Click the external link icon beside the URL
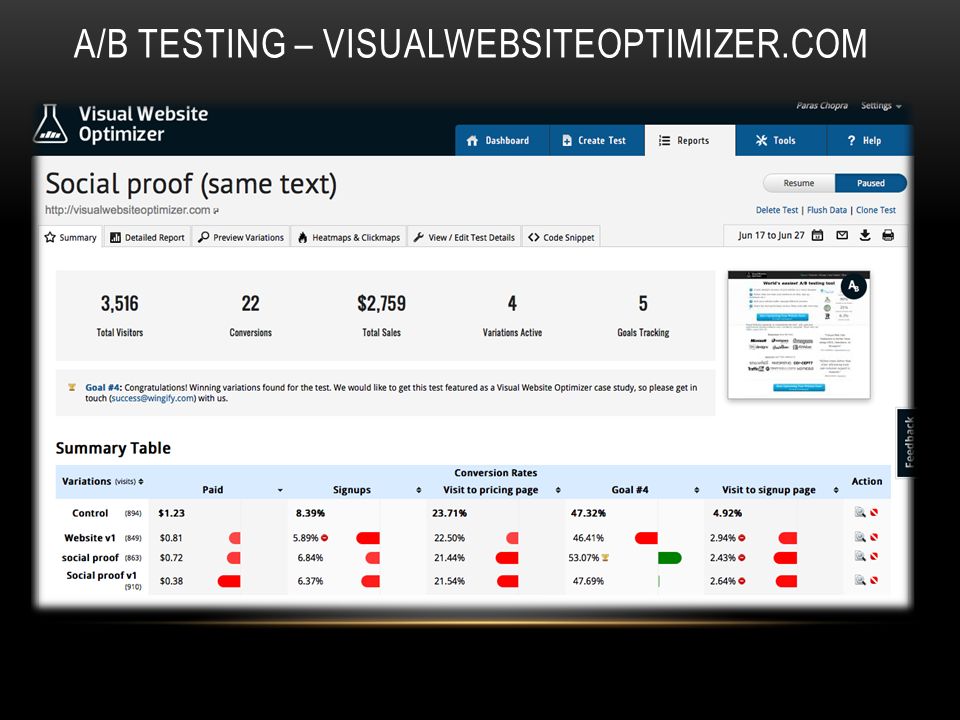The width and height of the screenshot is (960, 720). click(216, 211)
